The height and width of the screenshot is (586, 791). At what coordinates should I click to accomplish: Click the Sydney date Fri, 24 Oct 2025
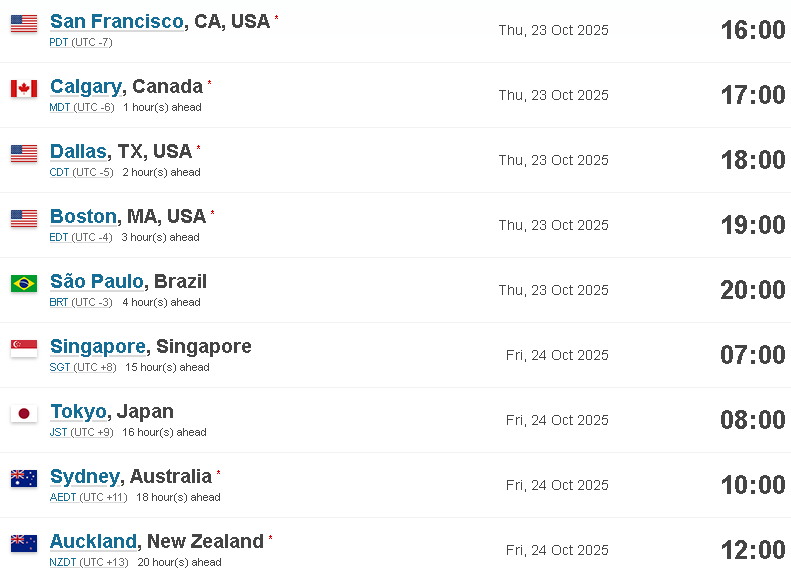[557, 485]
